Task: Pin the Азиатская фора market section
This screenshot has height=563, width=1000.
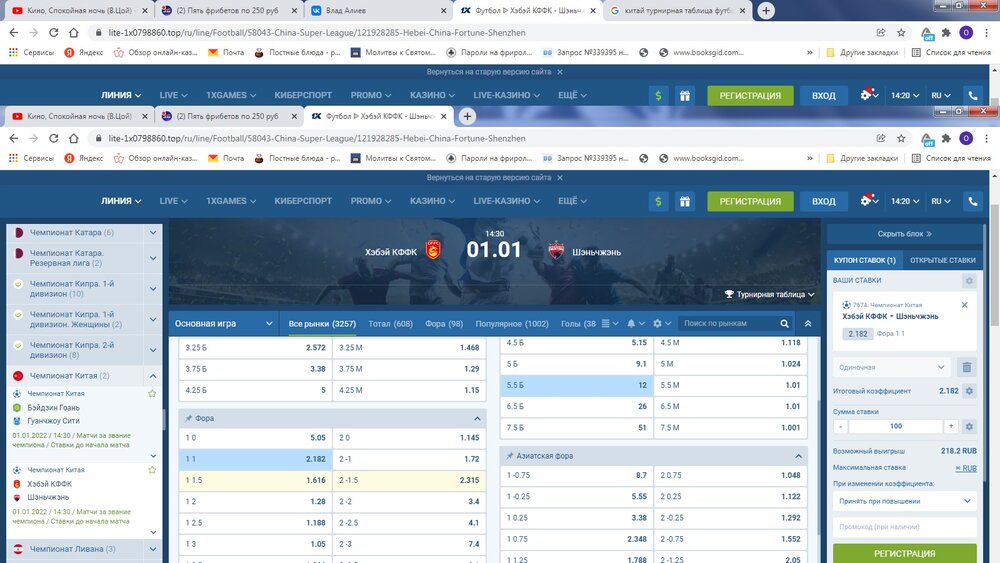Action: click(x=510, y=456)
